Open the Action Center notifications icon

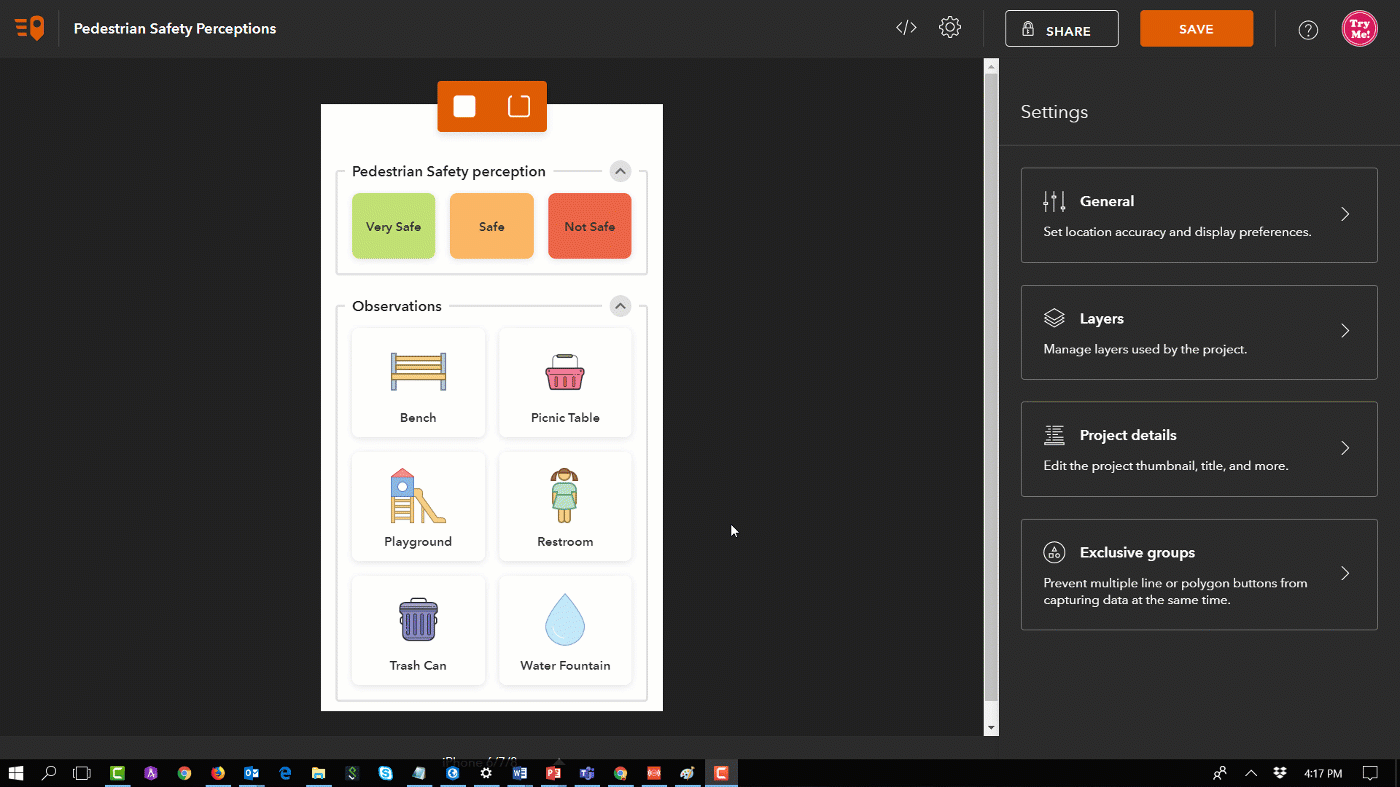1370,773
